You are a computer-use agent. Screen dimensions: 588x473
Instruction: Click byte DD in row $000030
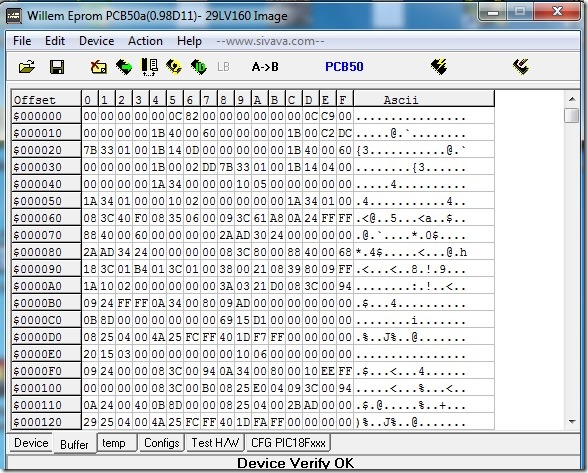pyautogui.click(x=208, y=167)
